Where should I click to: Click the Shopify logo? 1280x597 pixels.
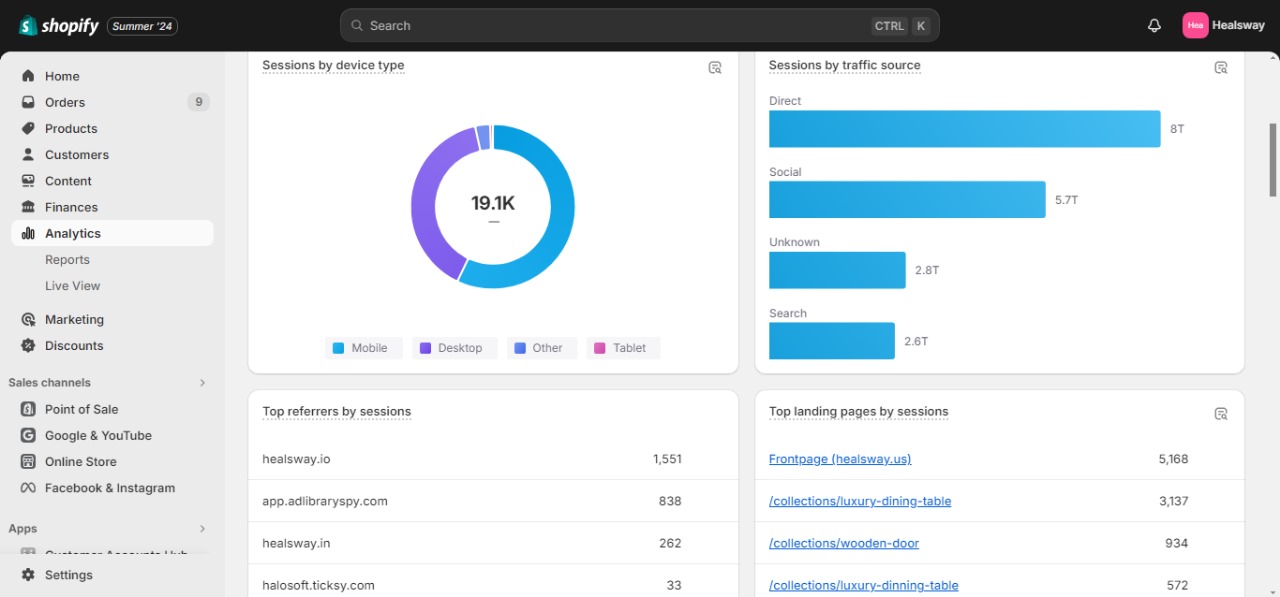(x=59, y=26)
